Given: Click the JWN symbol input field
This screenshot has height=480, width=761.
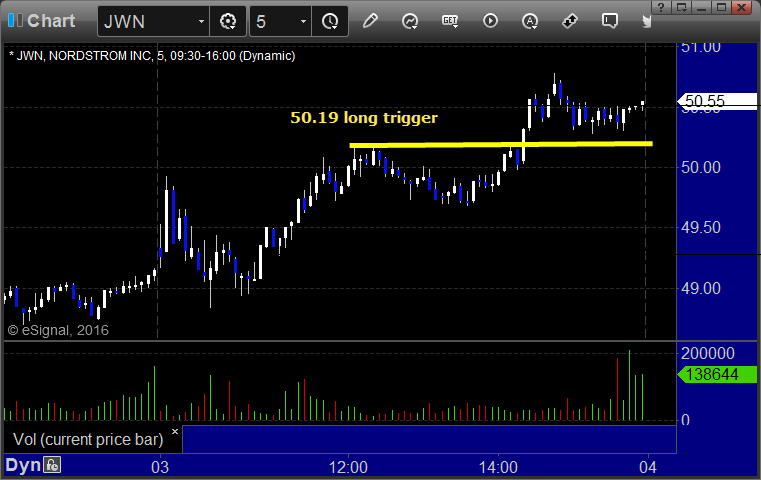Looking at the screenshot, I should (x=147, y=21).
